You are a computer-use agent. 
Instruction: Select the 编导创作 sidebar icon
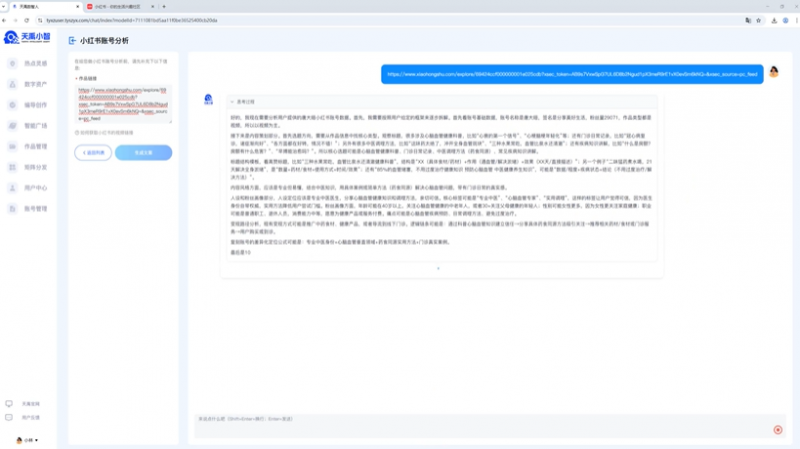[x=10, y=105]
